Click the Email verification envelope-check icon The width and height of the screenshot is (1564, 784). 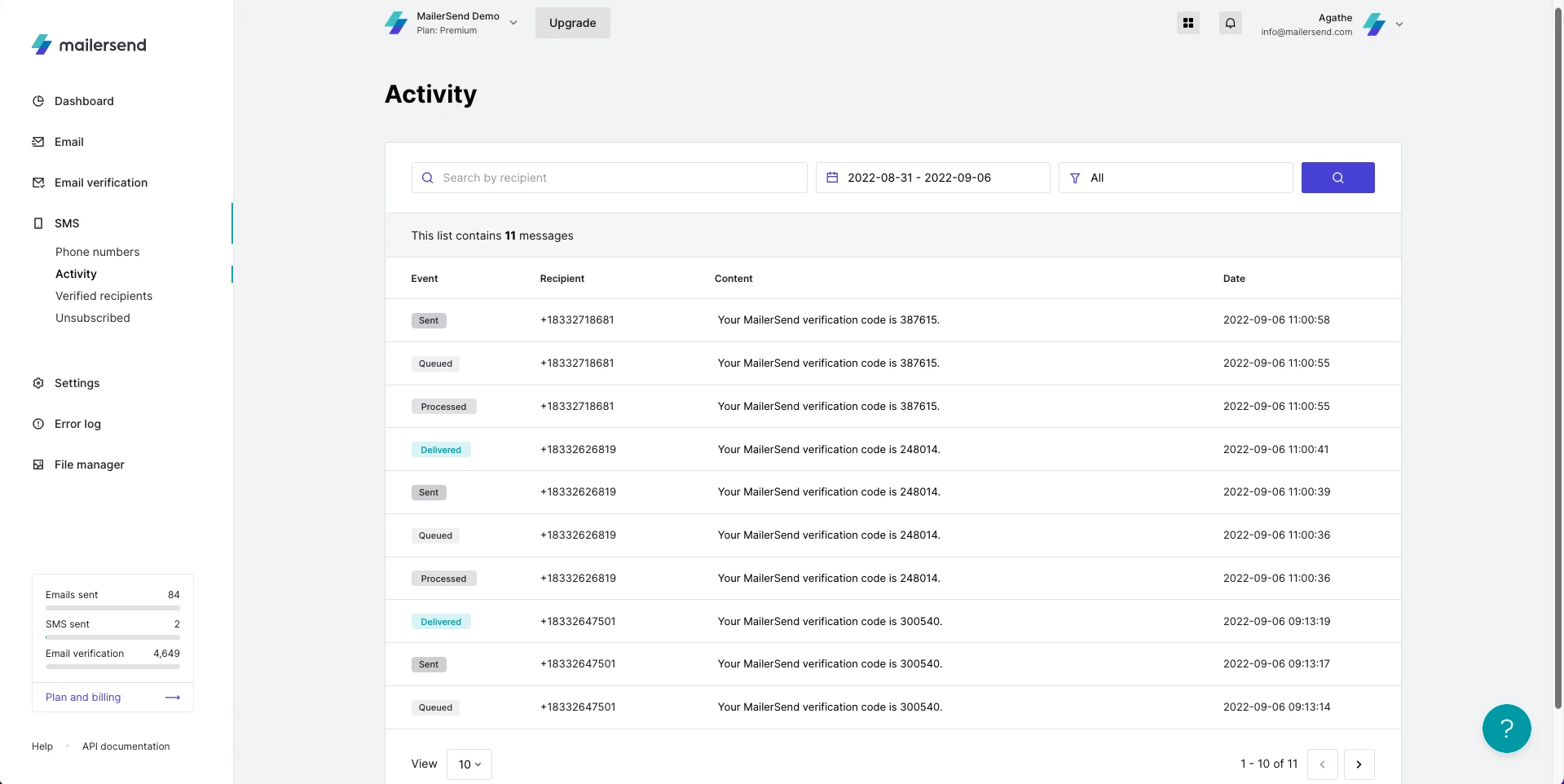click(38, 183)
